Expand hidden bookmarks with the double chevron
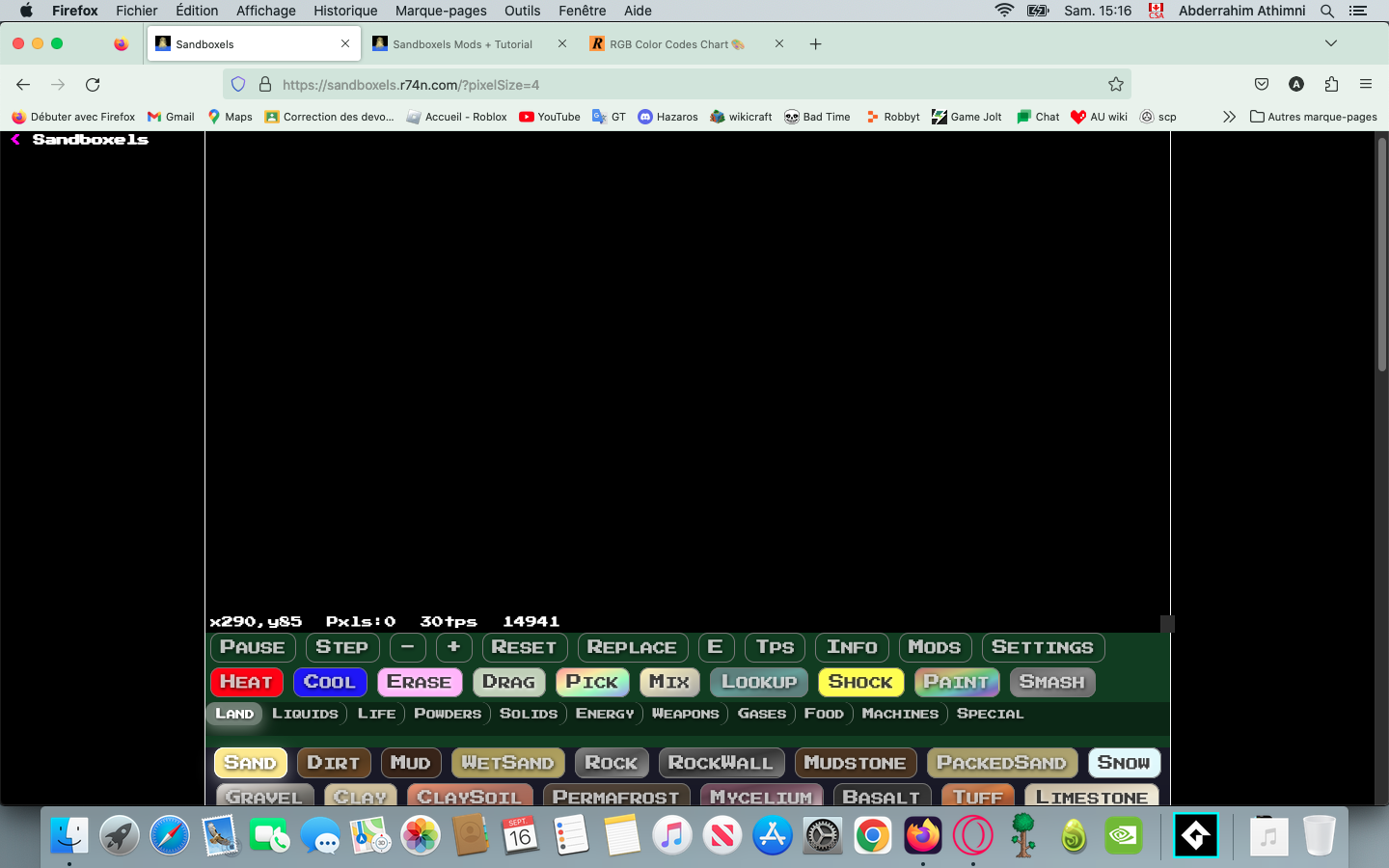The height and width of the screenshot is (868, 1389). (1229, 117)
